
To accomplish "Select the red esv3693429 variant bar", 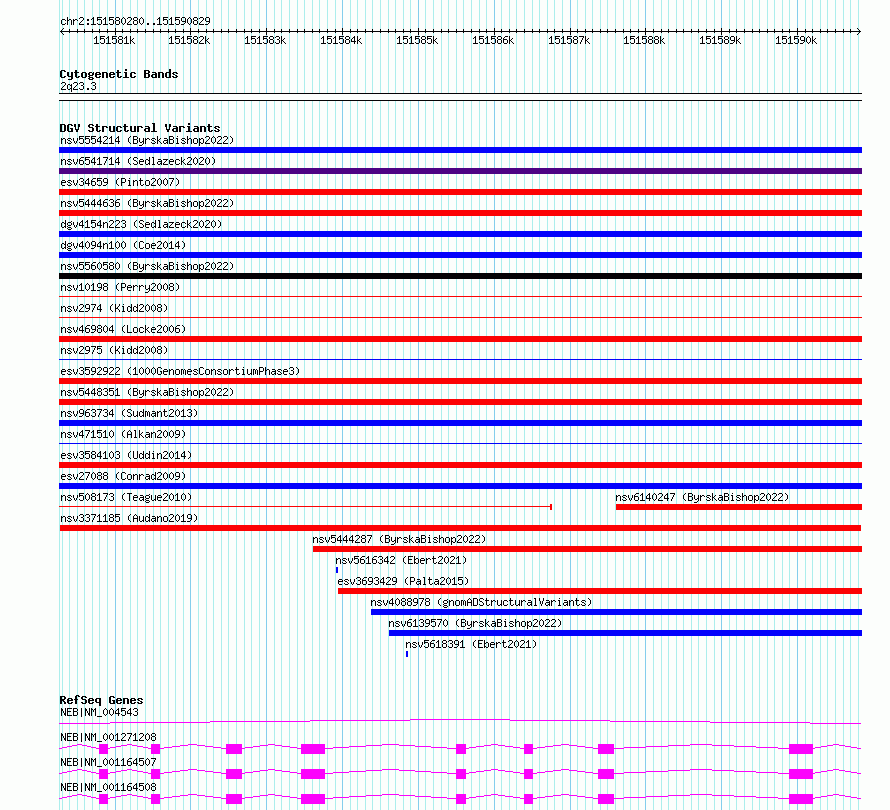I will point(599,591).
